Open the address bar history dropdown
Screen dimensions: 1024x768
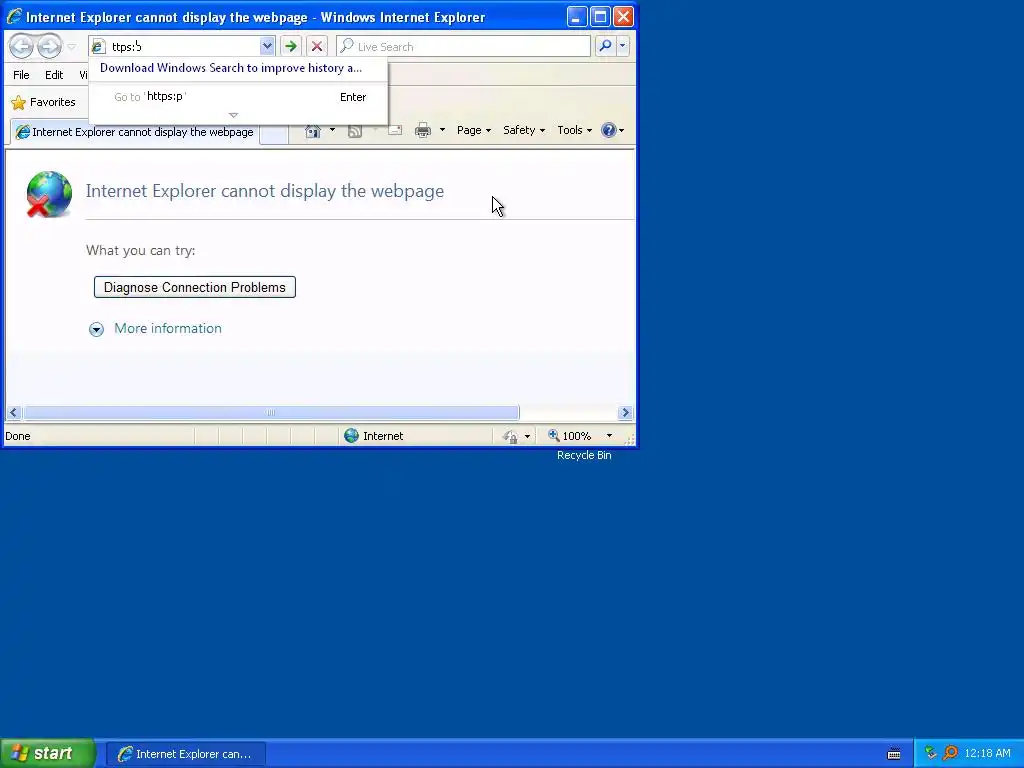266,46
